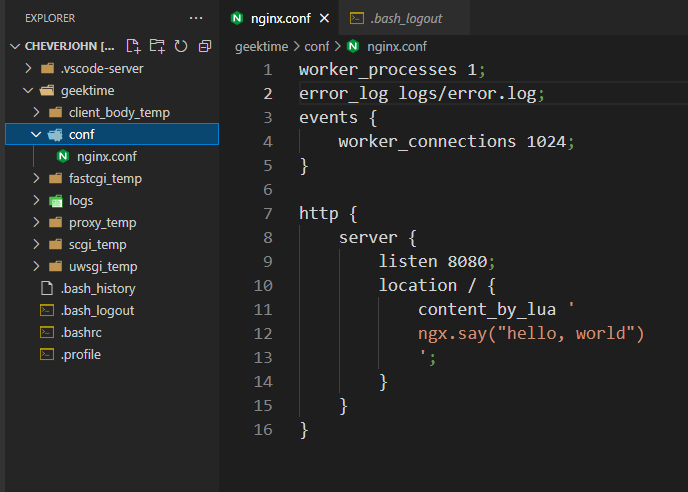Viewport: 688px width, 492px height.
Task: Click nginx.conf in the breadcrumb path
Action: [397, 47]
